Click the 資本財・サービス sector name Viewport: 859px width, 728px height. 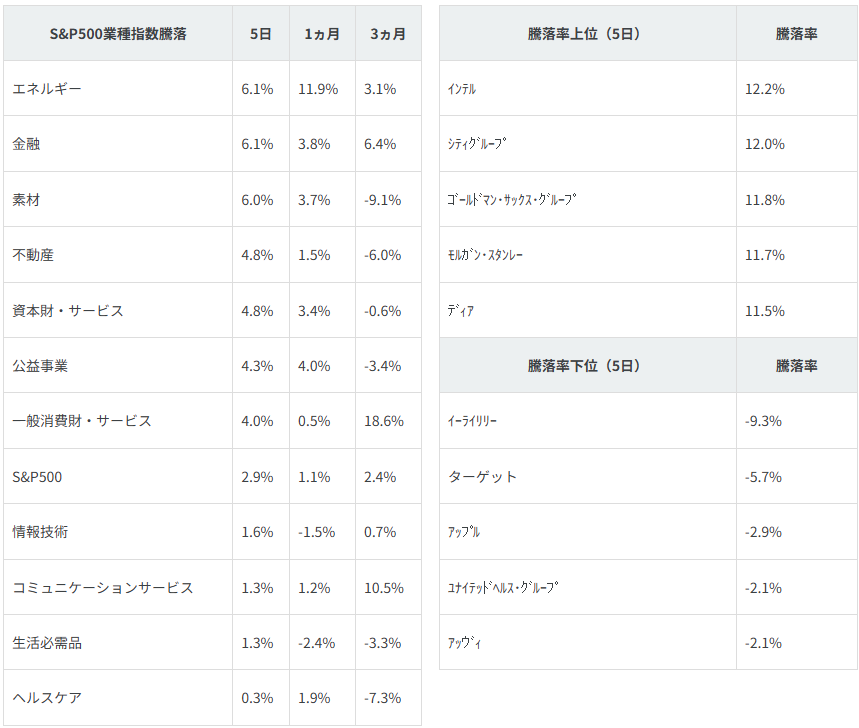tap(68, 311)
